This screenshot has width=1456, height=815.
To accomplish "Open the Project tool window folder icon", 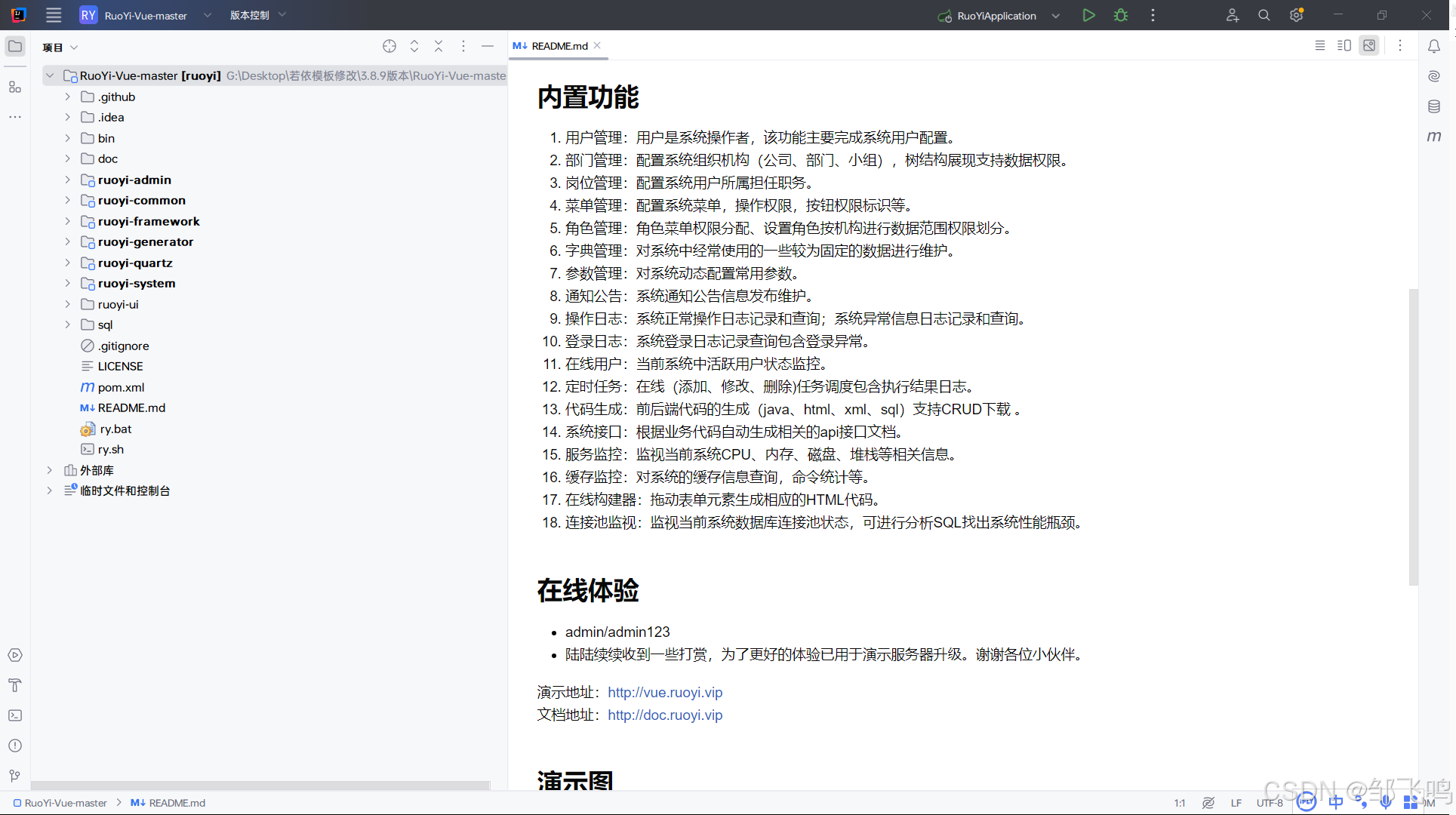I will [15, 46].
